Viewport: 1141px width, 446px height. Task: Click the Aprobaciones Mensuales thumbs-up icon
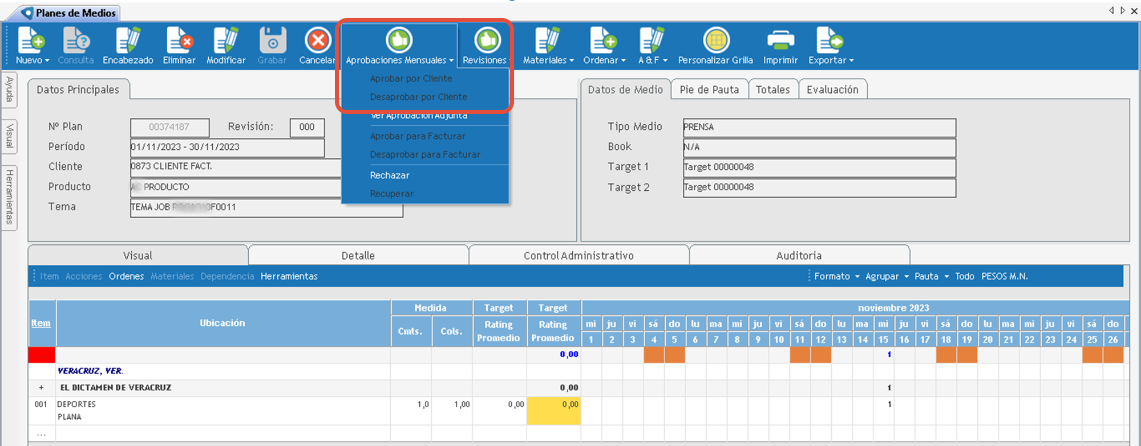tap(399, 39)
